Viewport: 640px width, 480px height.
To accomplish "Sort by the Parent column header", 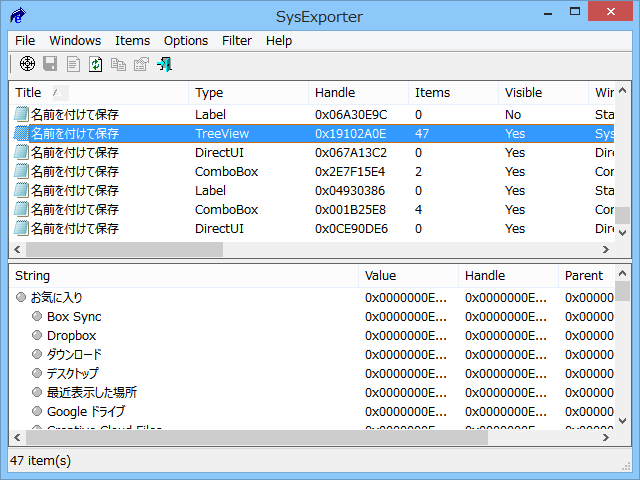I will tap(586, 276).
